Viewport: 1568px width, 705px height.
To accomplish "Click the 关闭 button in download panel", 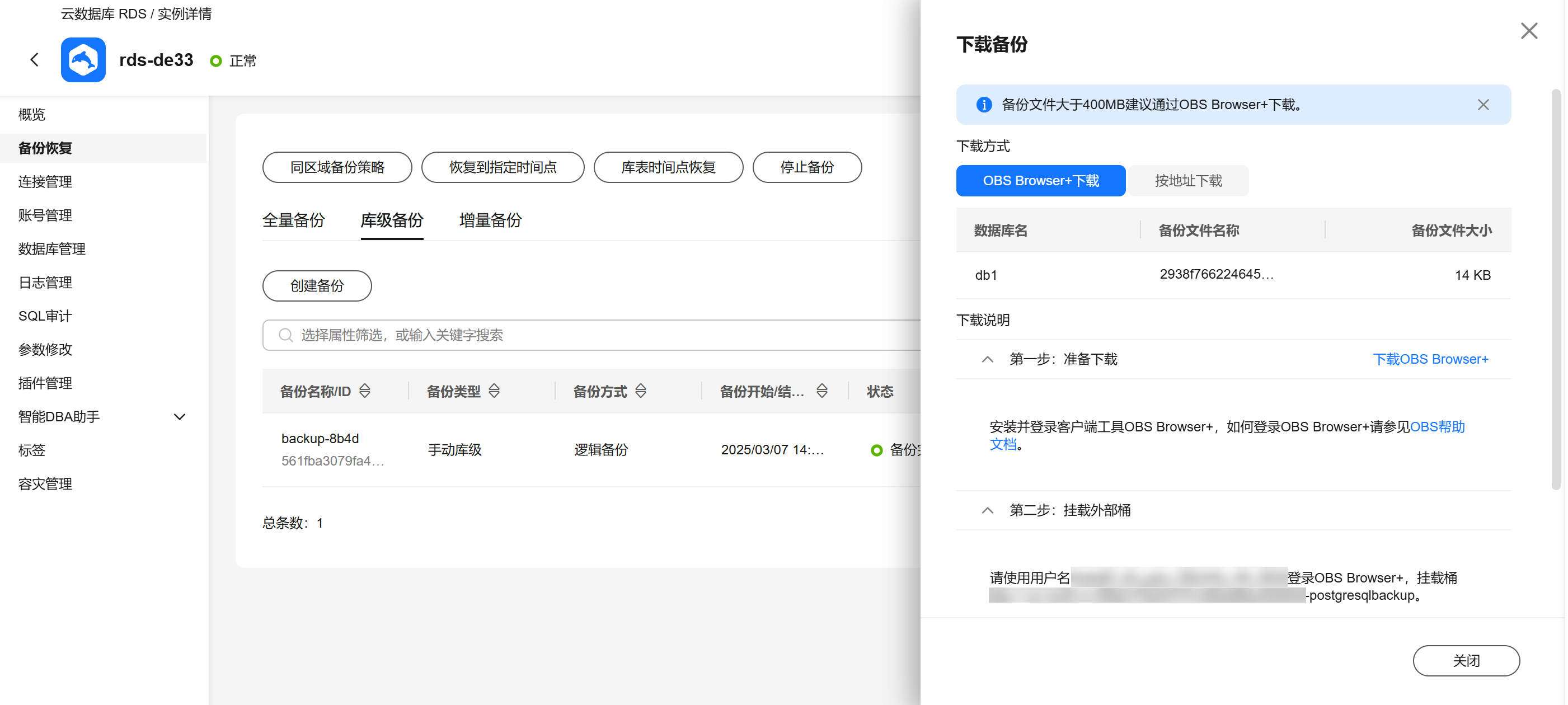I will coord(1466,661).
